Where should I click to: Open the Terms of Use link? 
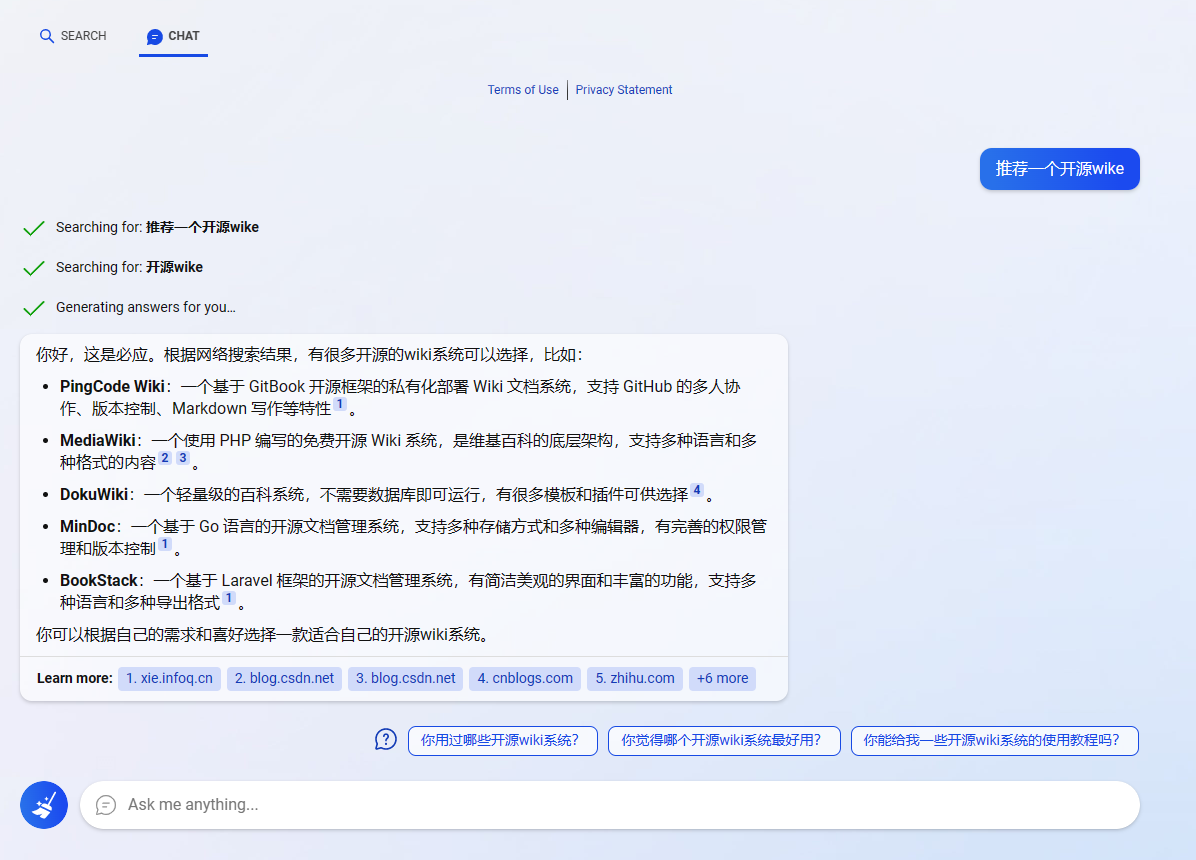coord(523,90)
